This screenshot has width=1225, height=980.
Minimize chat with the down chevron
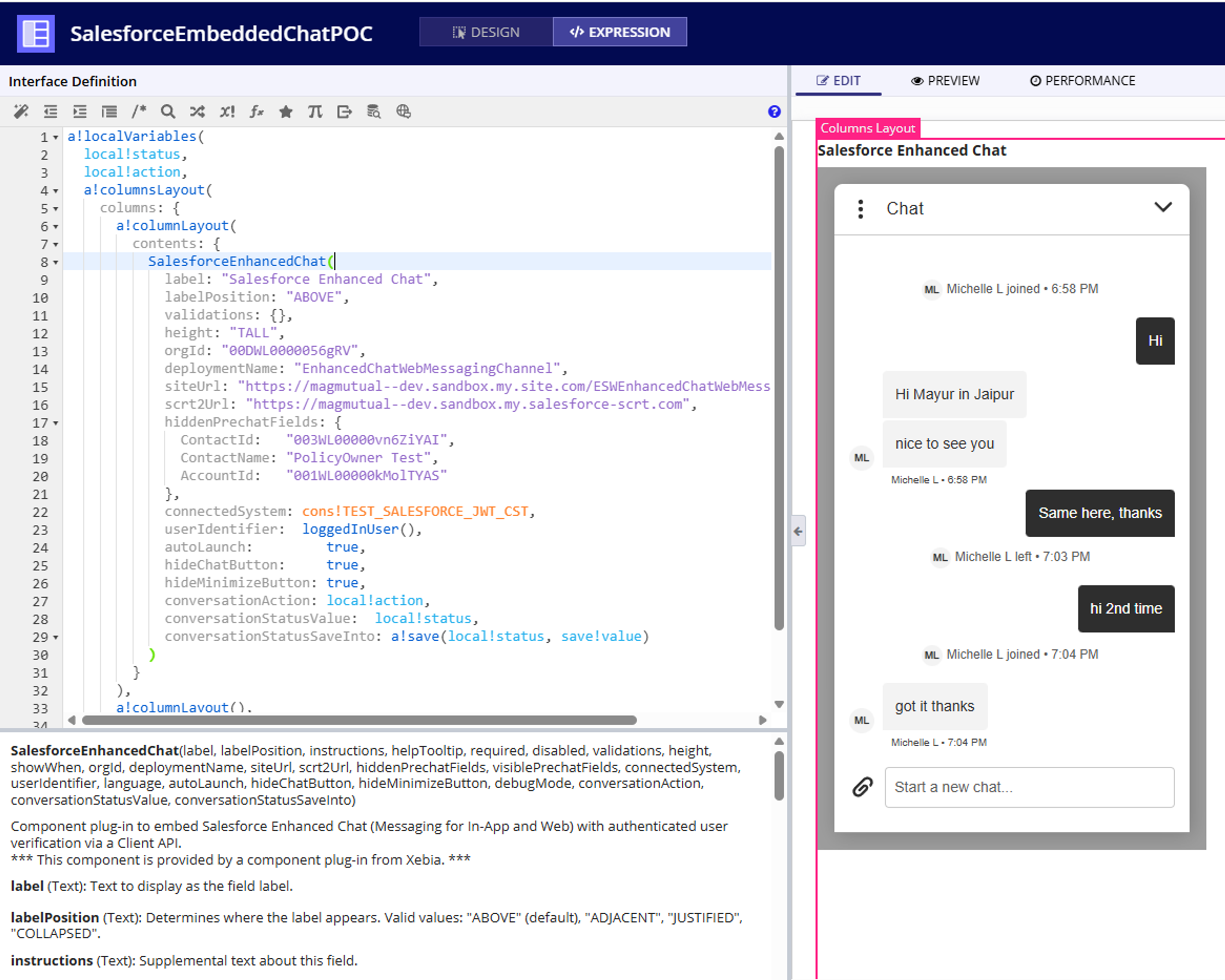[1163, 207]
